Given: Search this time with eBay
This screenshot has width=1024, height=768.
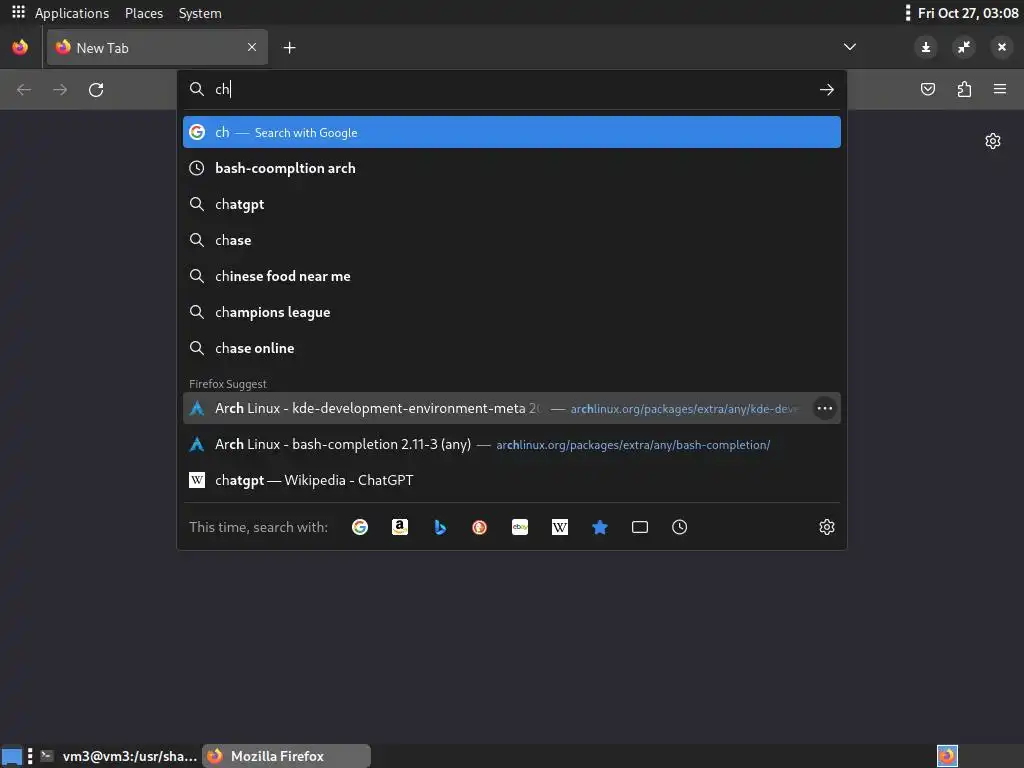Looking at the screenshot, I should 520,527.
